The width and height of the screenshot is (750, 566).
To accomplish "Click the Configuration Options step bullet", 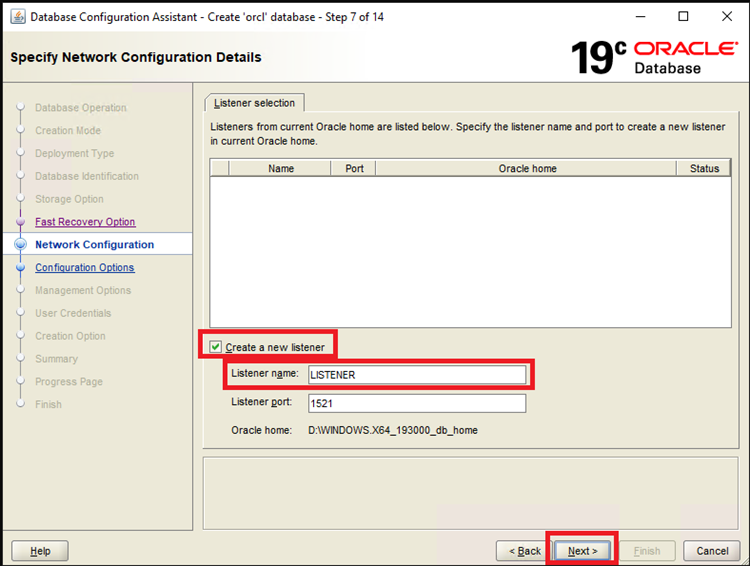I will (x=21, y=267).
